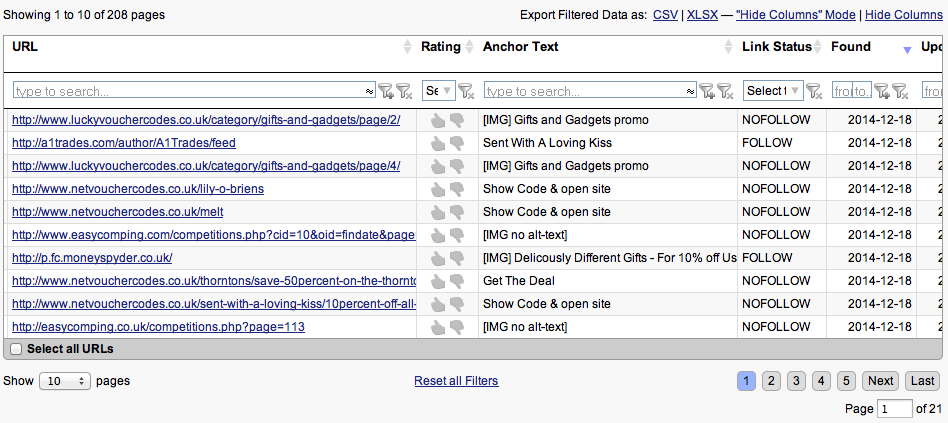The image size is (948, 423).
Task: Open the easycomping.co.uk page=113 URL
Action: point(158,327)
